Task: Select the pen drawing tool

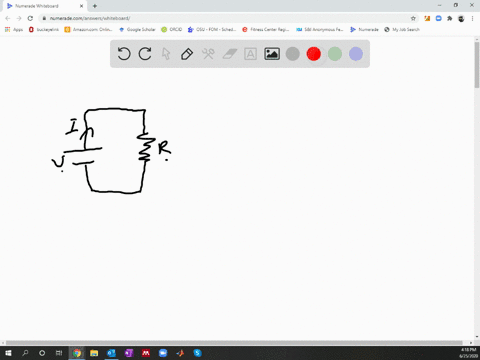Action: click(187, 54)
